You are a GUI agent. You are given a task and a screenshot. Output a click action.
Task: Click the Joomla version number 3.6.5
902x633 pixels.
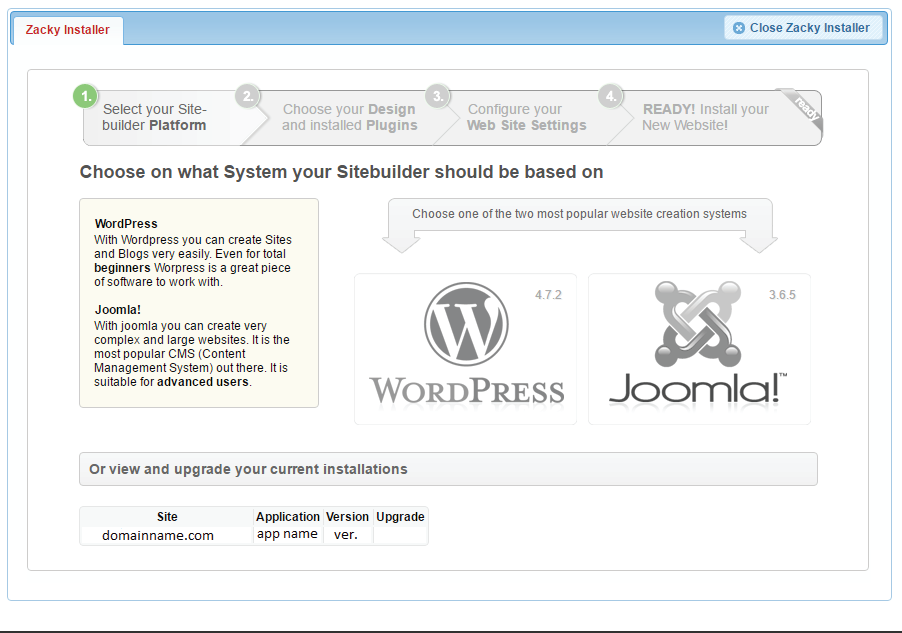(x=782, y=295)
